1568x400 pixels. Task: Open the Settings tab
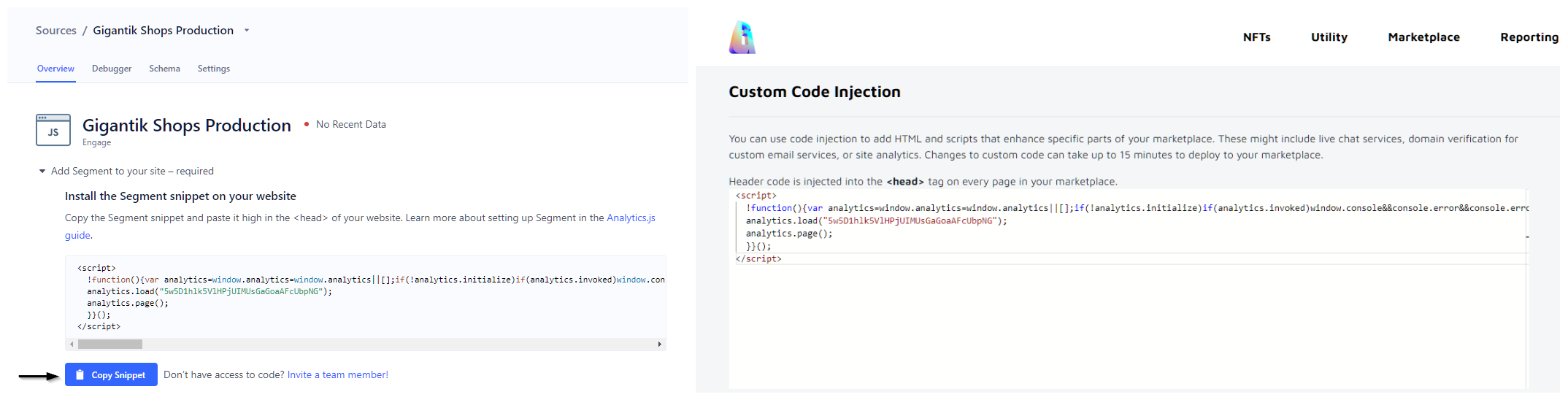214,69
